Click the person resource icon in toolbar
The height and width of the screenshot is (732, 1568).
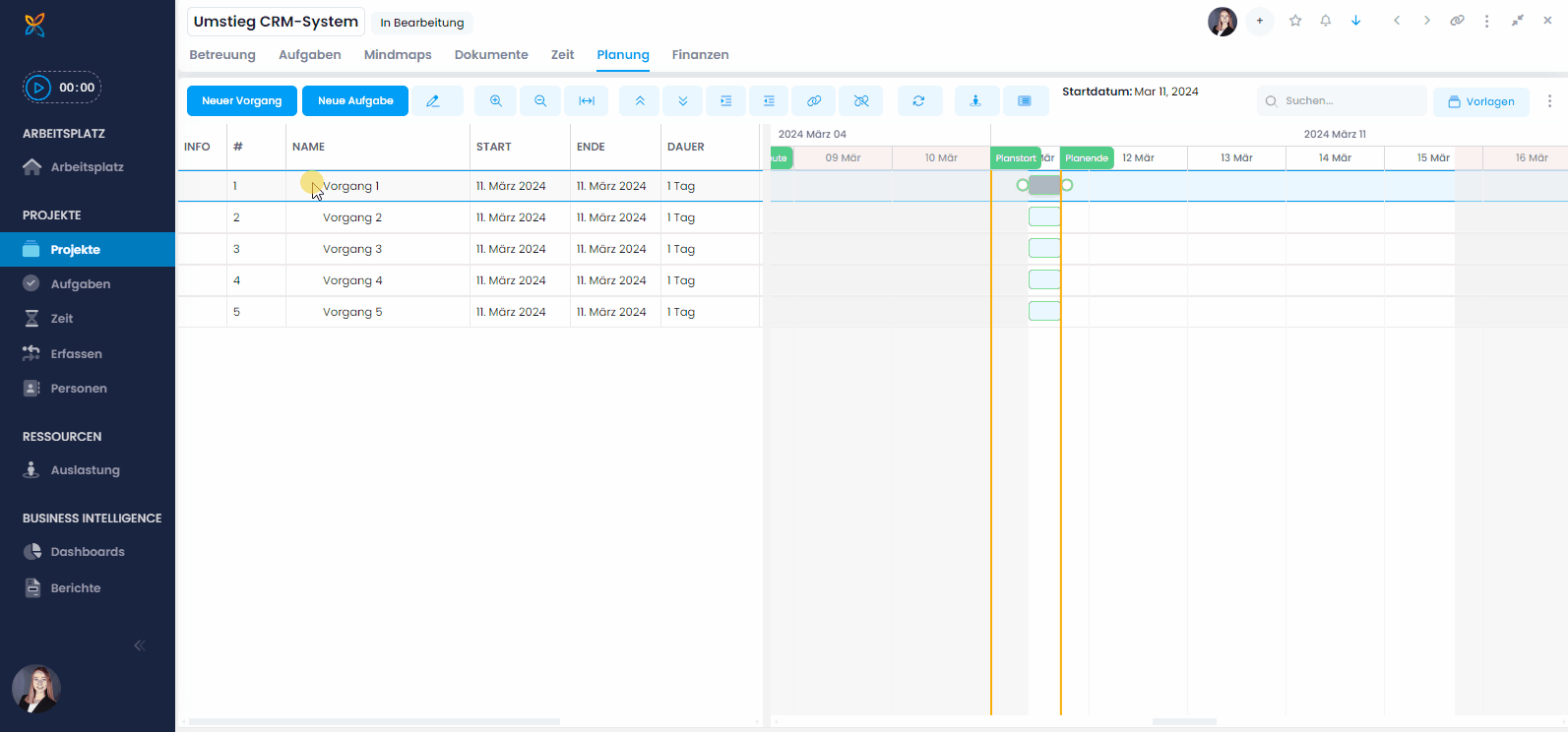[x=976, y=100]
